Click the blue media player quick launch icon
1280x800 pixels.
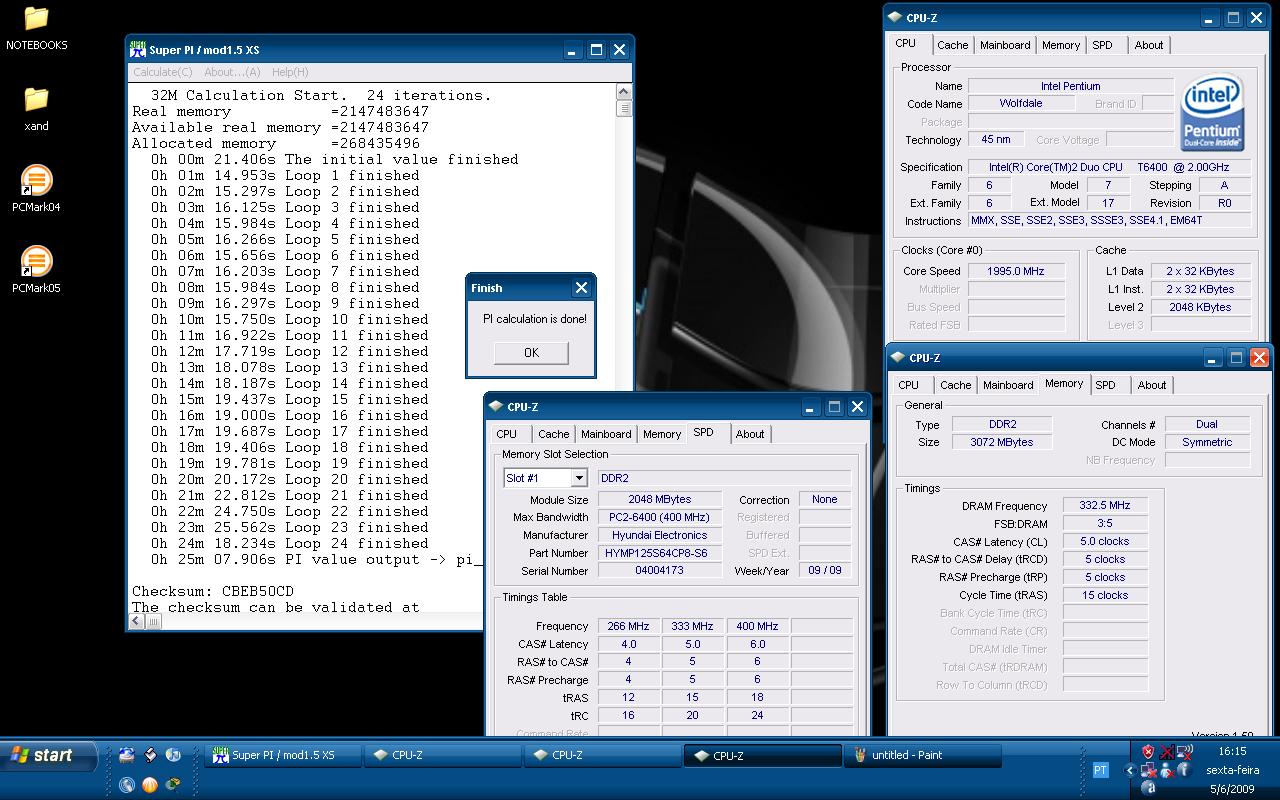pyautogui.click(x=173, y=755)
